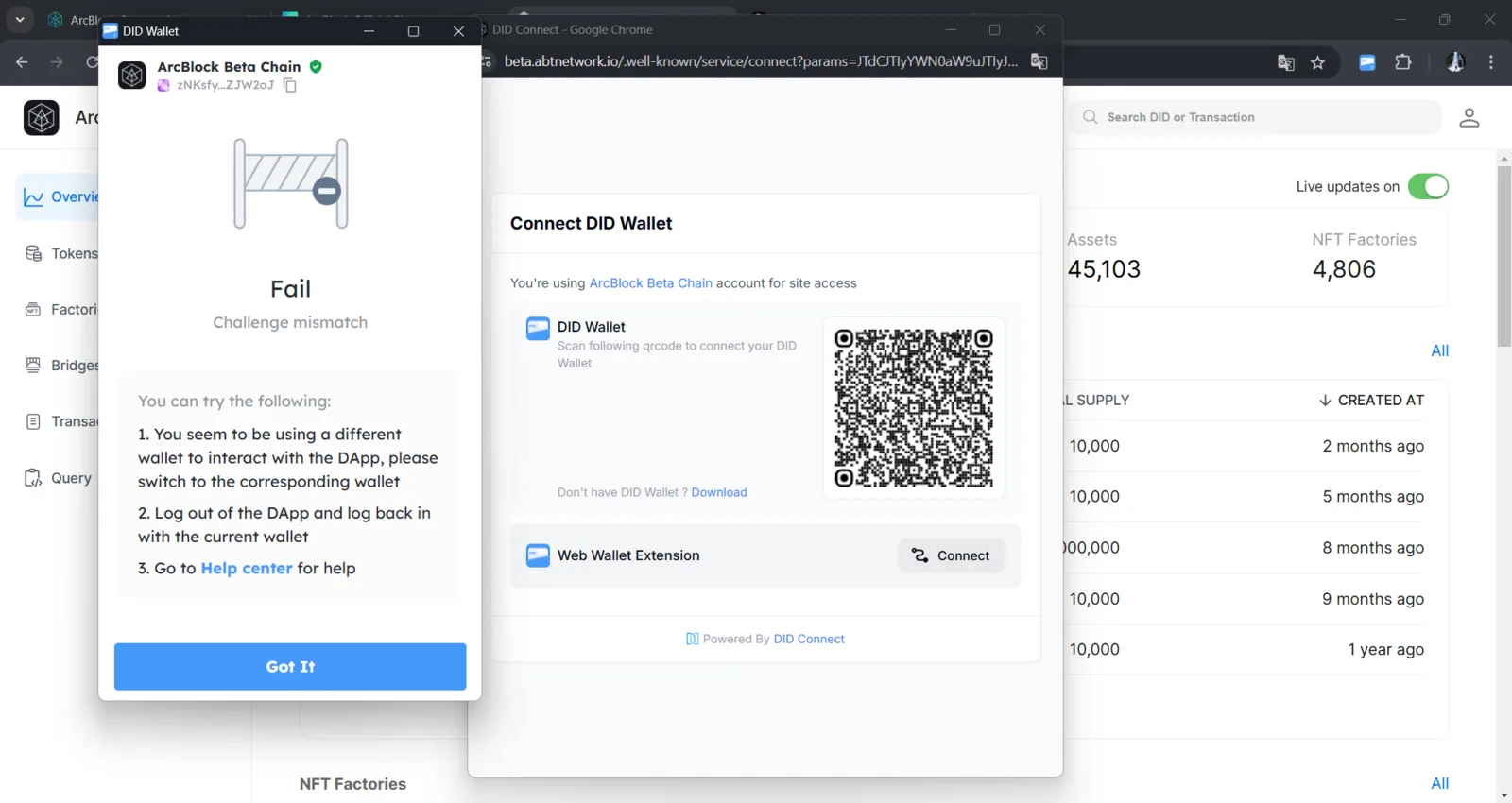Bookmark the page with the star icon

pyautogui.click(x=1317, y=63)
